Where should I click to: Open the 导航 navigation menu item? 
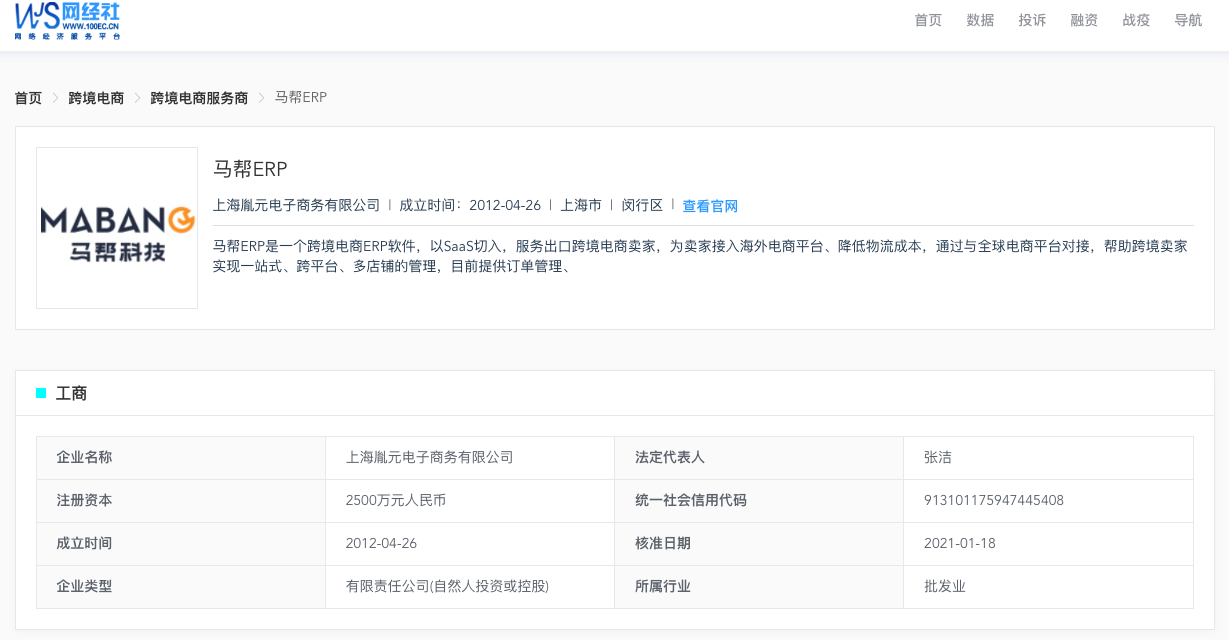coord(1188,20)
